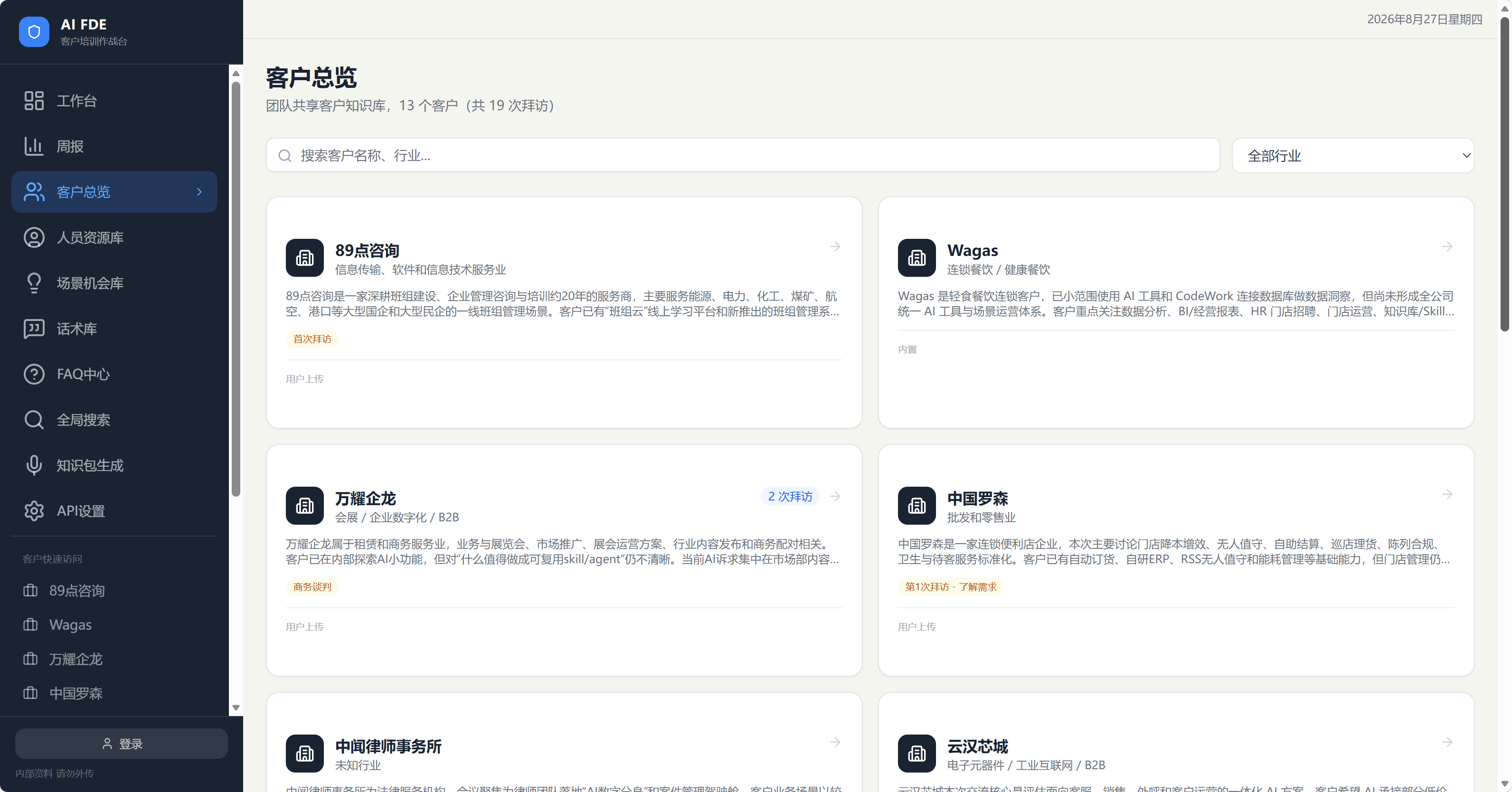Click the 登录 button
Image resolution: width=1512 pixels, height=792 pixels.
(x=122, y=743)
